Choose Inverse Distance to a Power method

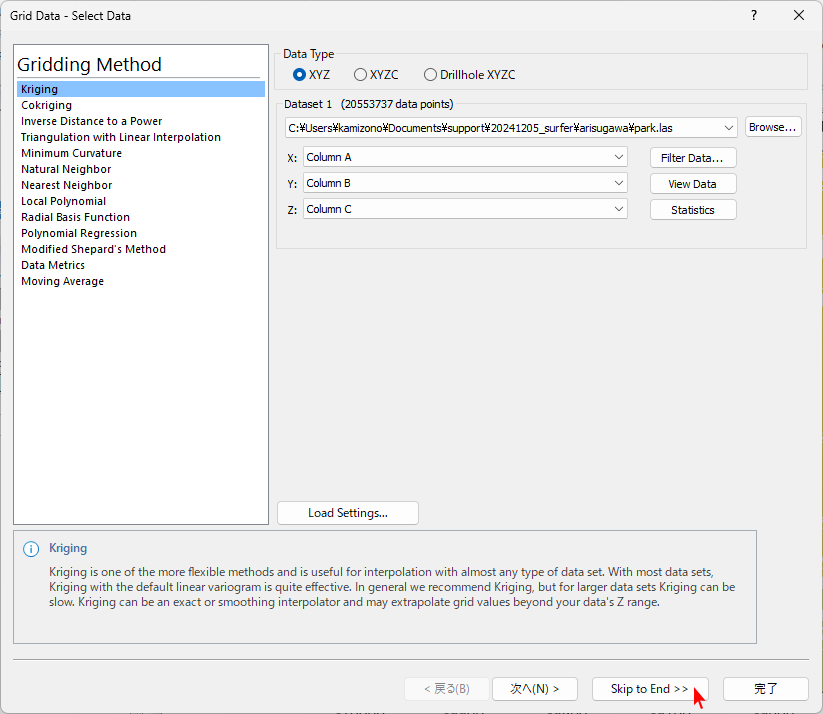pyautogui.click(x=91, y=121)
